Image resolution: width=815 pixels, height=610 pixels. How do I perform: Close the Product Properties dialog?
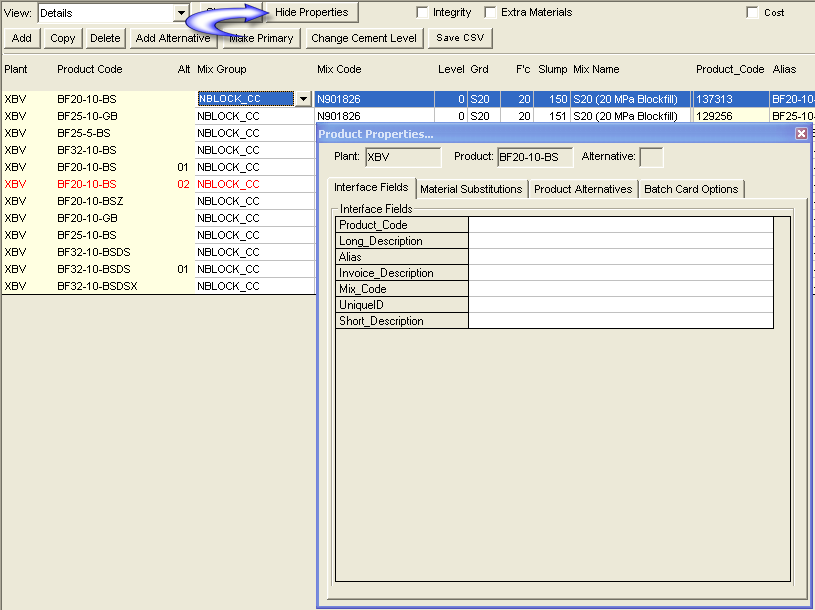(801, 133)
